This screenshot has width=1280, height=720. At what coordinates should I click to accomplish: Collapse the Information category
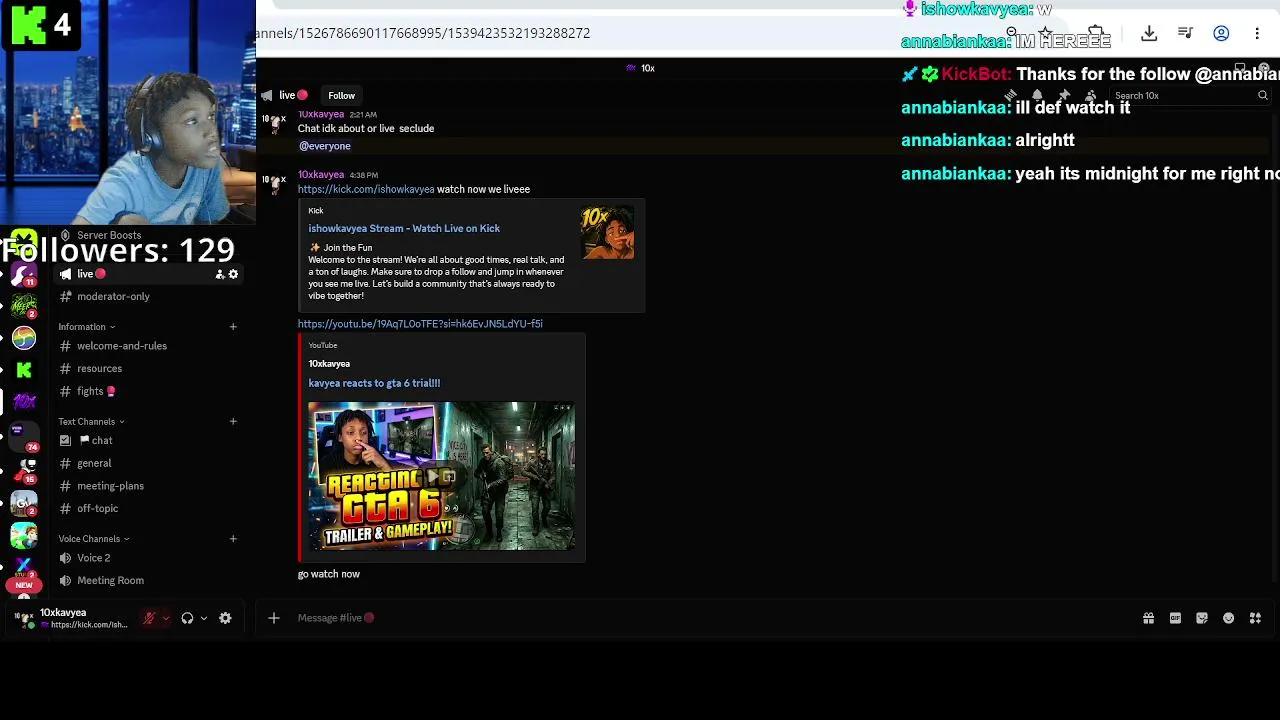click(x=86, y=327)
